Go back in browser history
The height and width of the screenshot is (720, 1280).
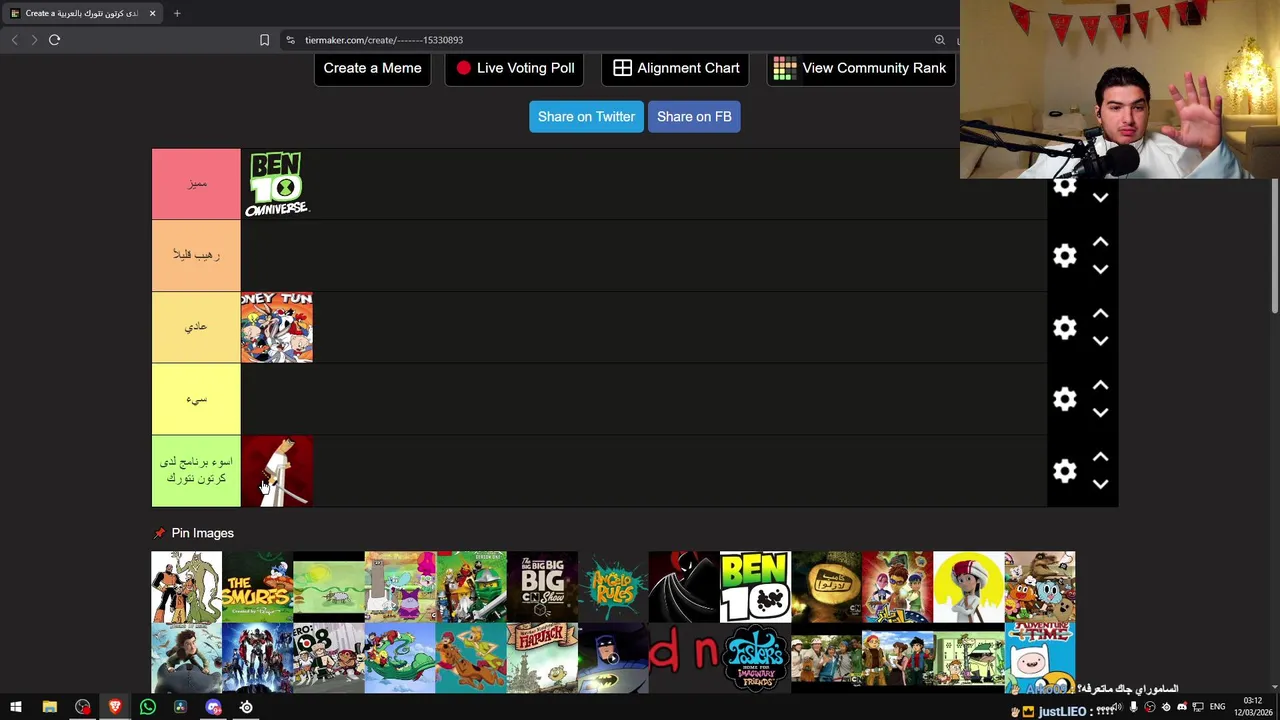point(14,40)
